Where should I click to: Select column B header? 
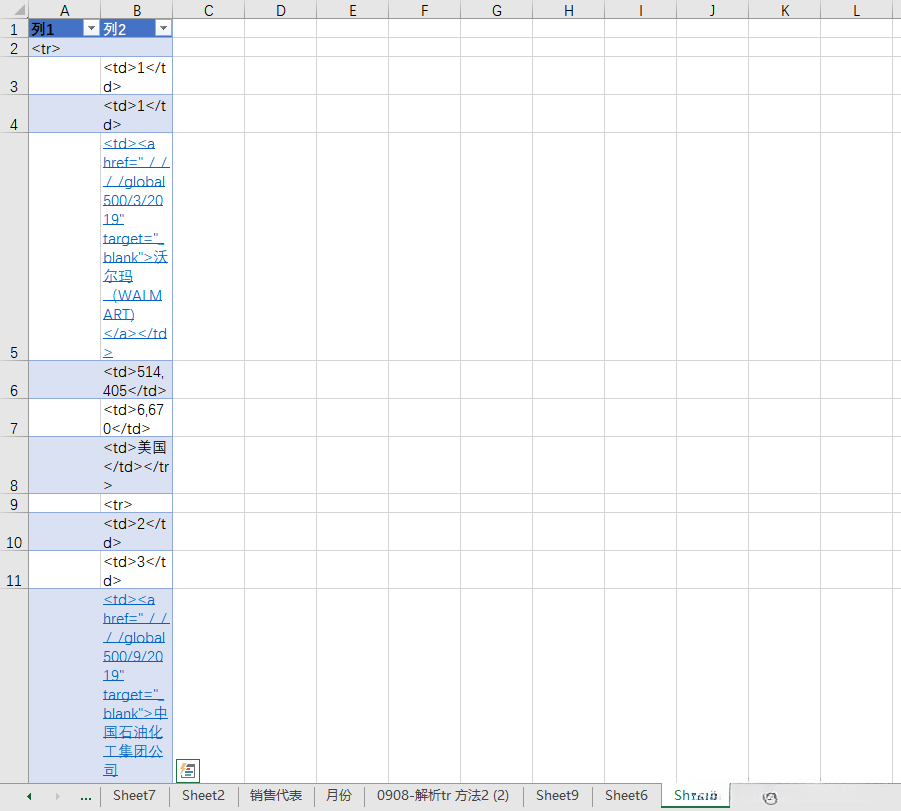click(x=137, y=10)
